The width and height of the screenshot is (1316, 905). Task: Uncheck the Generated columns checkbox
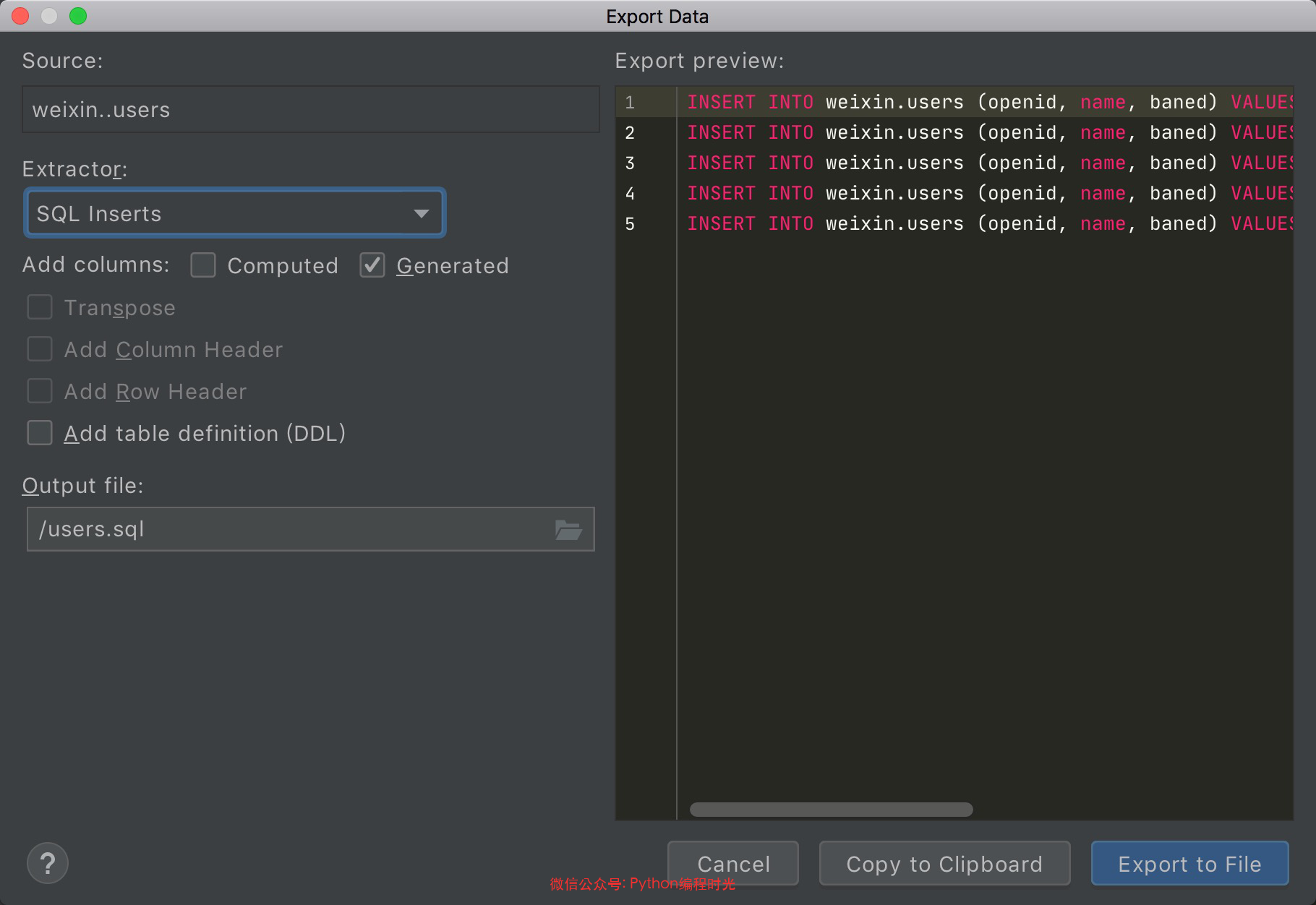click(x=372, y=265)
